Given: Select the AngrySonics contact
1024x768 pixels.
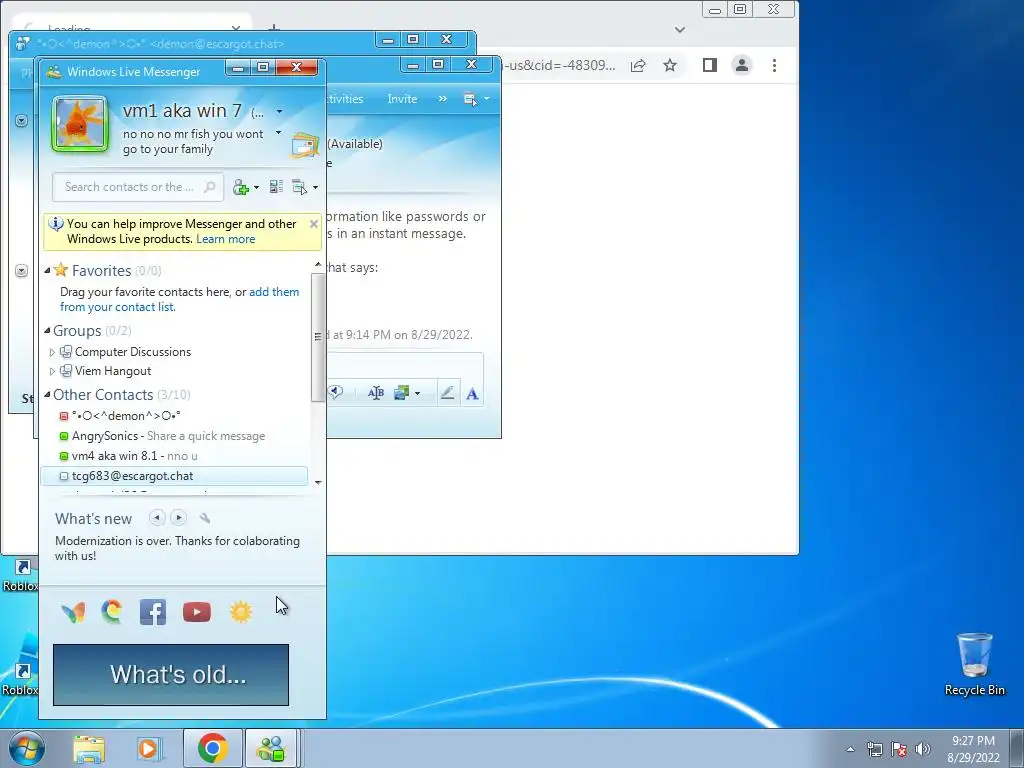Looking at the screenshot, I should [x=174, y=436].
